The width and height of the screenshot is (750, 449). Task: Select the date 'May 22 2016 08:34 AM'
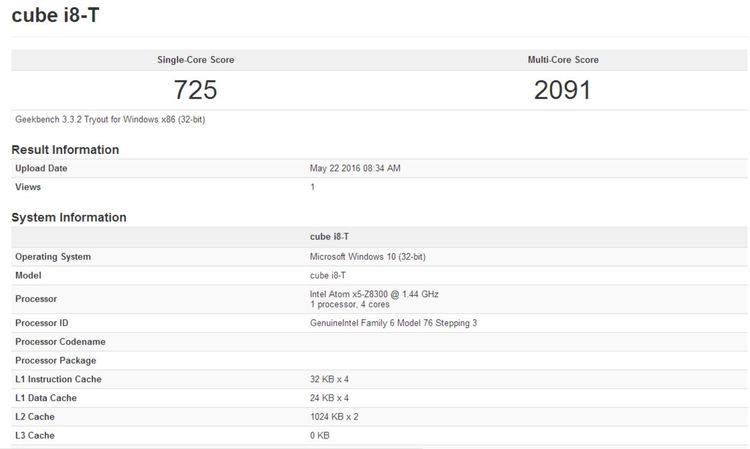click(355, 168)
